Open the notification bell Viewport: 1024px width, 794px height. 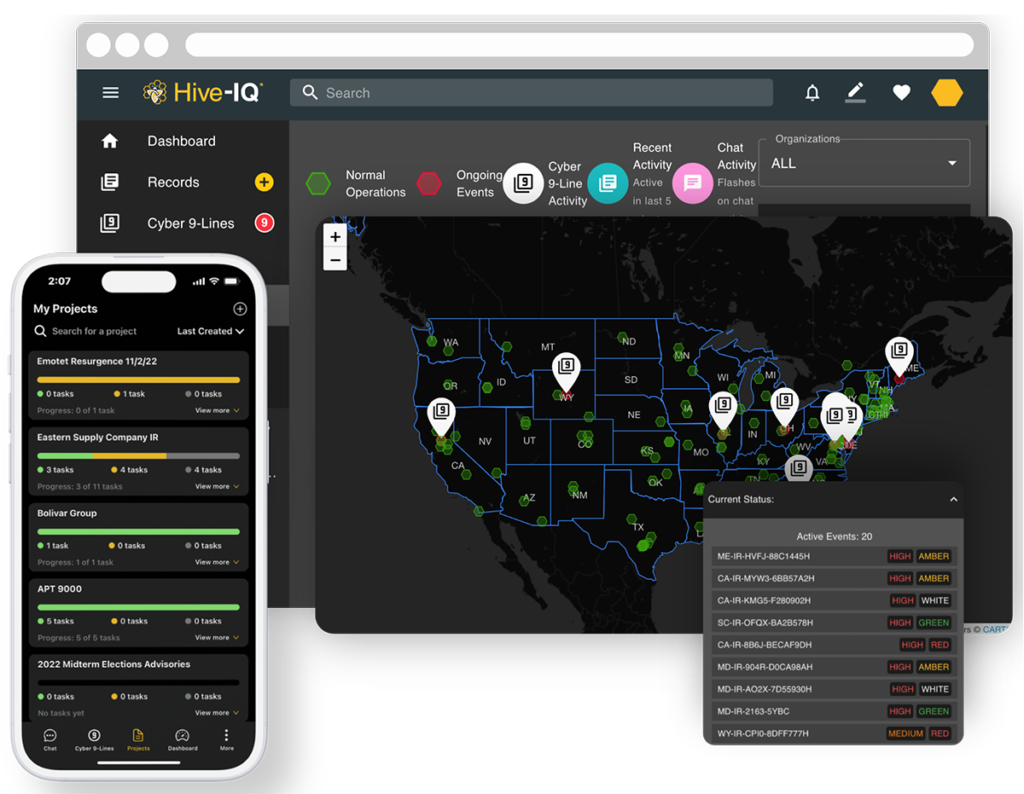click(x=812, y=92)
